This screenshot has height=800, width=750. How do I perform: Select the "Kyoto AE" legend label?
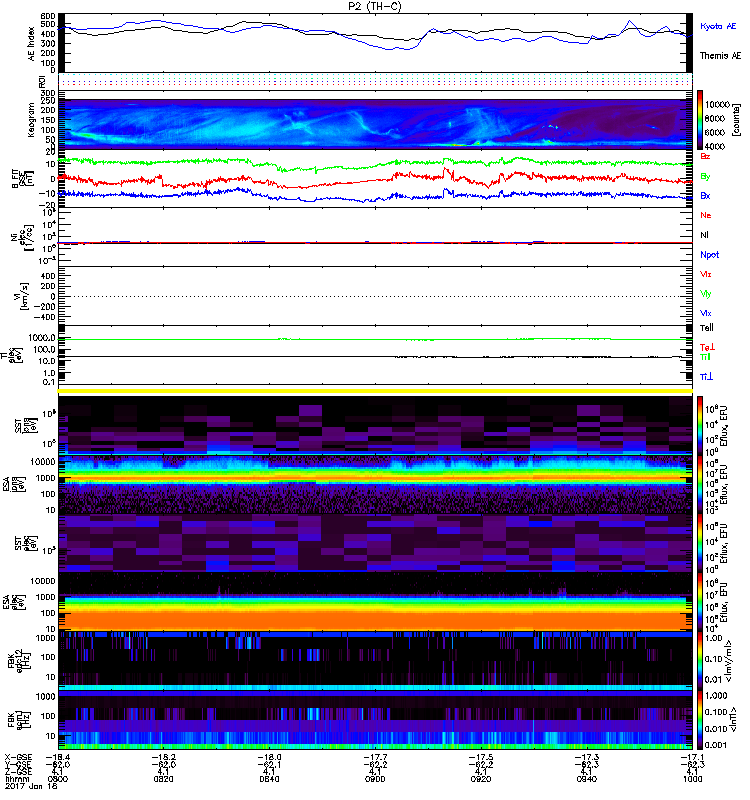pyautogui.click(x=718, y=26)
